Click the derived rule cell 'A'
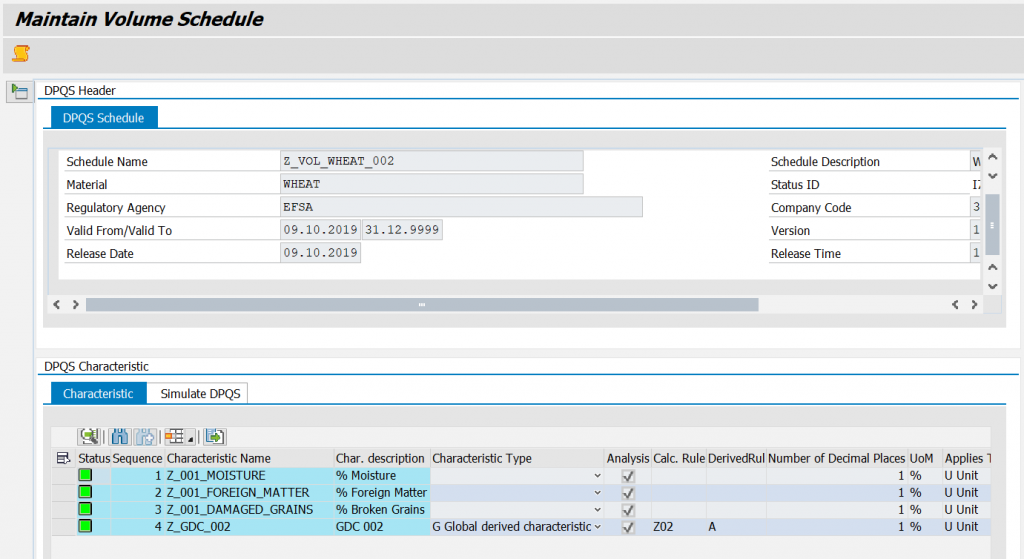 click(x=736, y=526)
